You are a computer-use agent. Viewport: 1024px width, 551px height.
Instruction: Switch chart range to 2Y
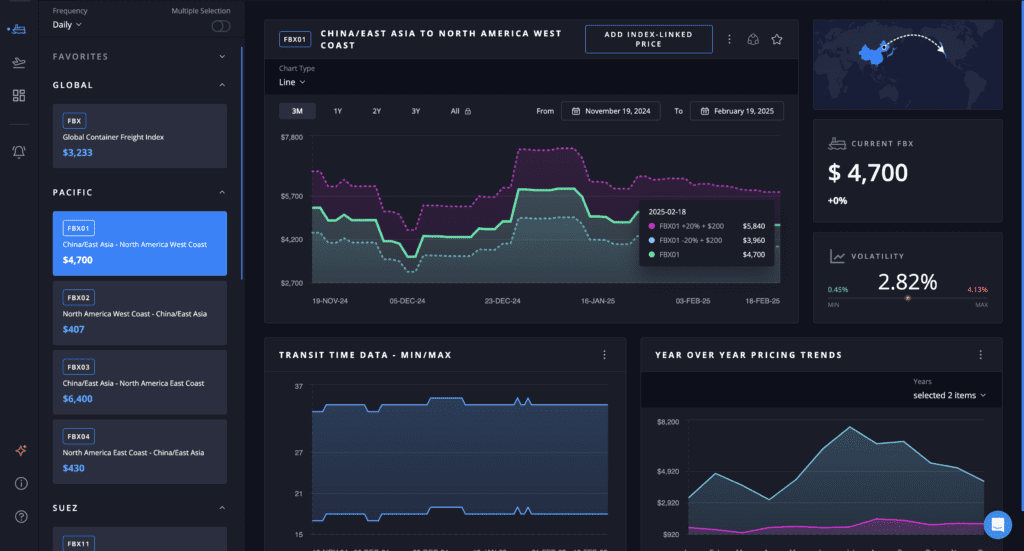pyautogui.click(x=377, y=111)
